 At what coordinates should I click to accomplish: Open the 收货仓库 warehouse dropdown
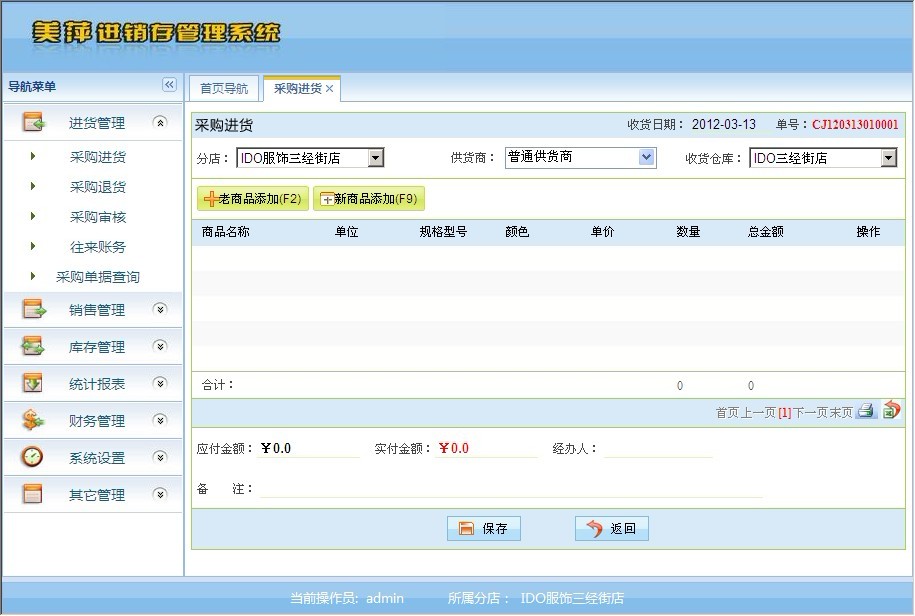point(823,158)
